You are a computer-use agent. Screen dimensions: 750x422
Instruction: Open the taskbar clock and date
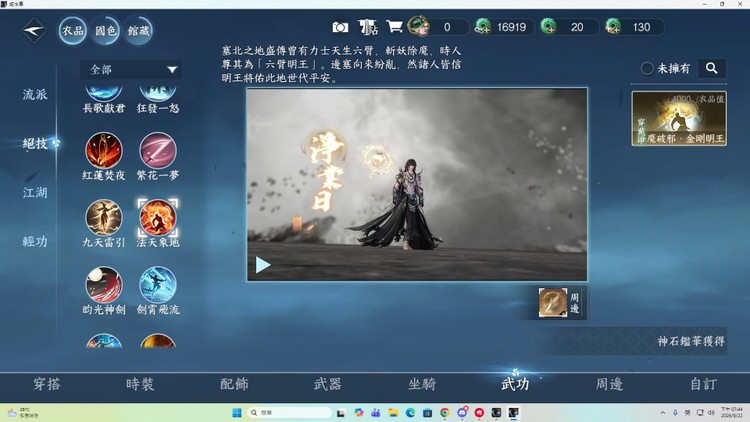[732, 412]
